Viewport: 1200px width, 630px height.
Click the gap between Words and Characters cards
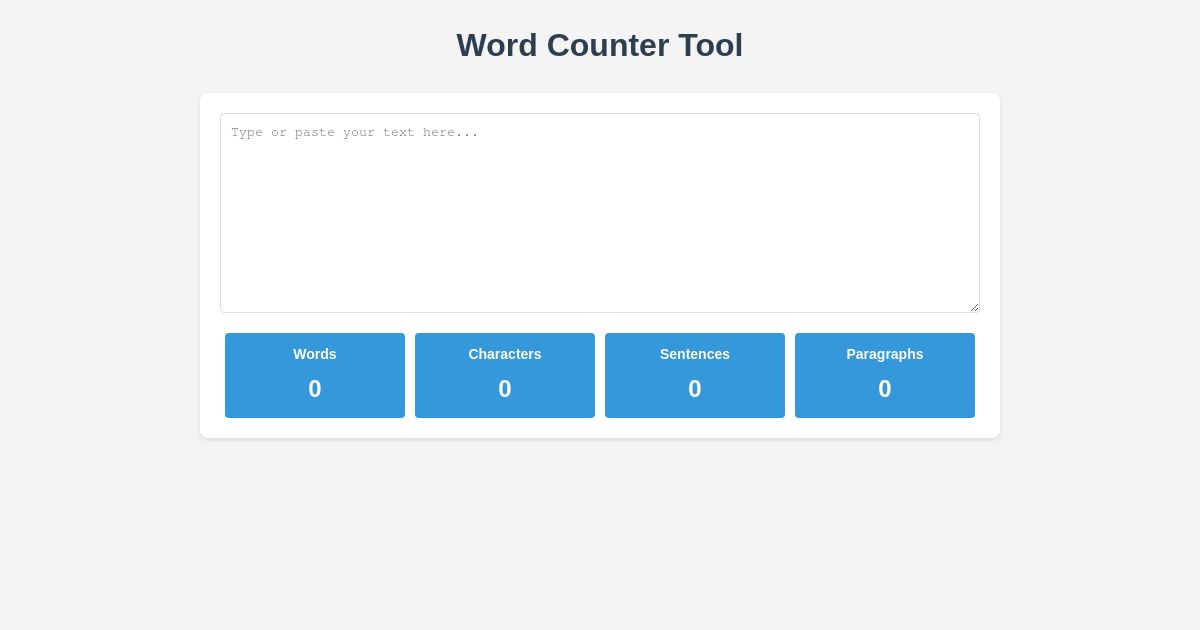pos(410,375)
